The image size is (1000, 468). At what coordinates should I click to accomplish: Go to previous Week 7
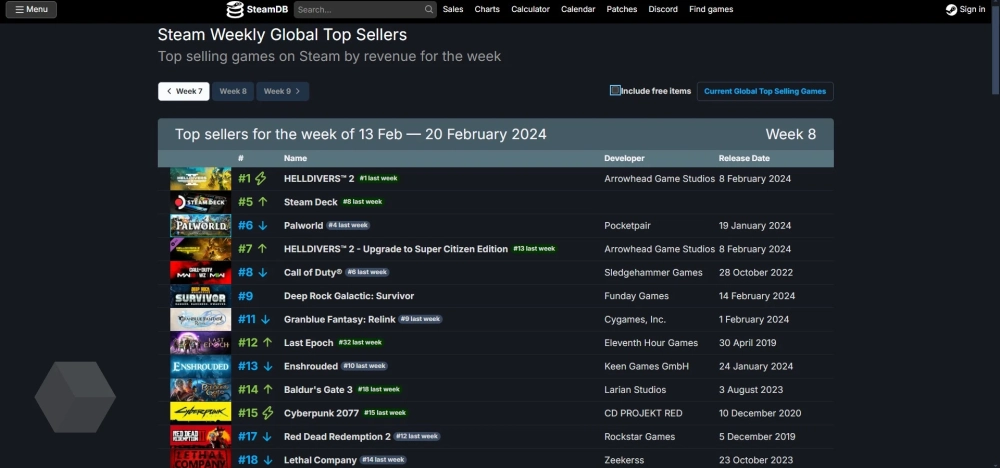pos(184,91)
